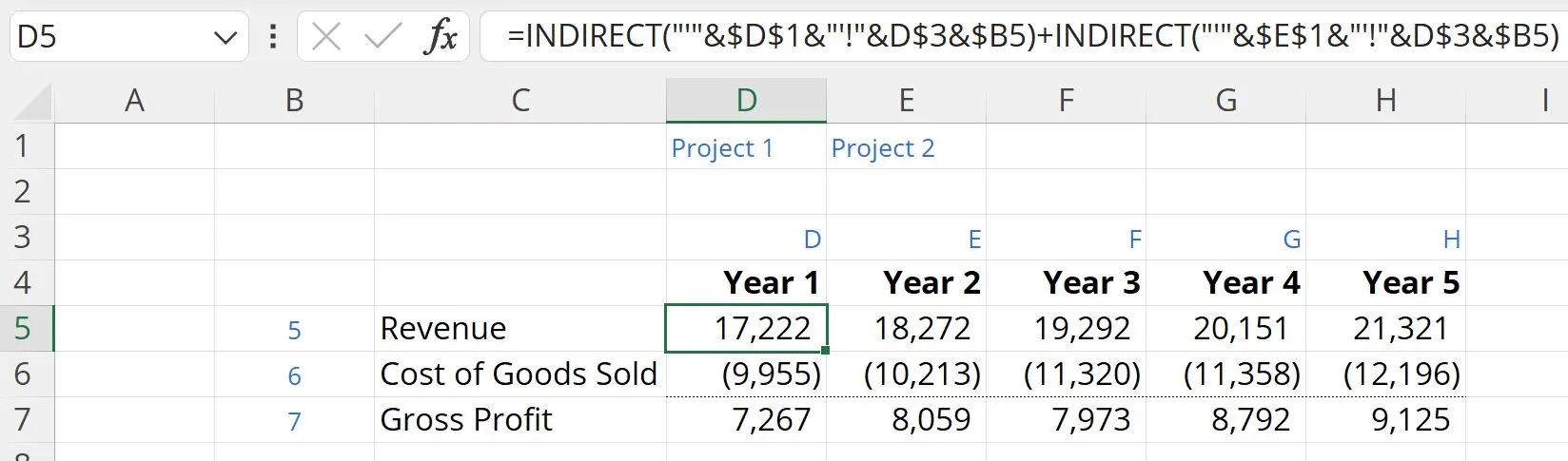Click the Project 2 cell
The image size is (1568, 461).
906,147
